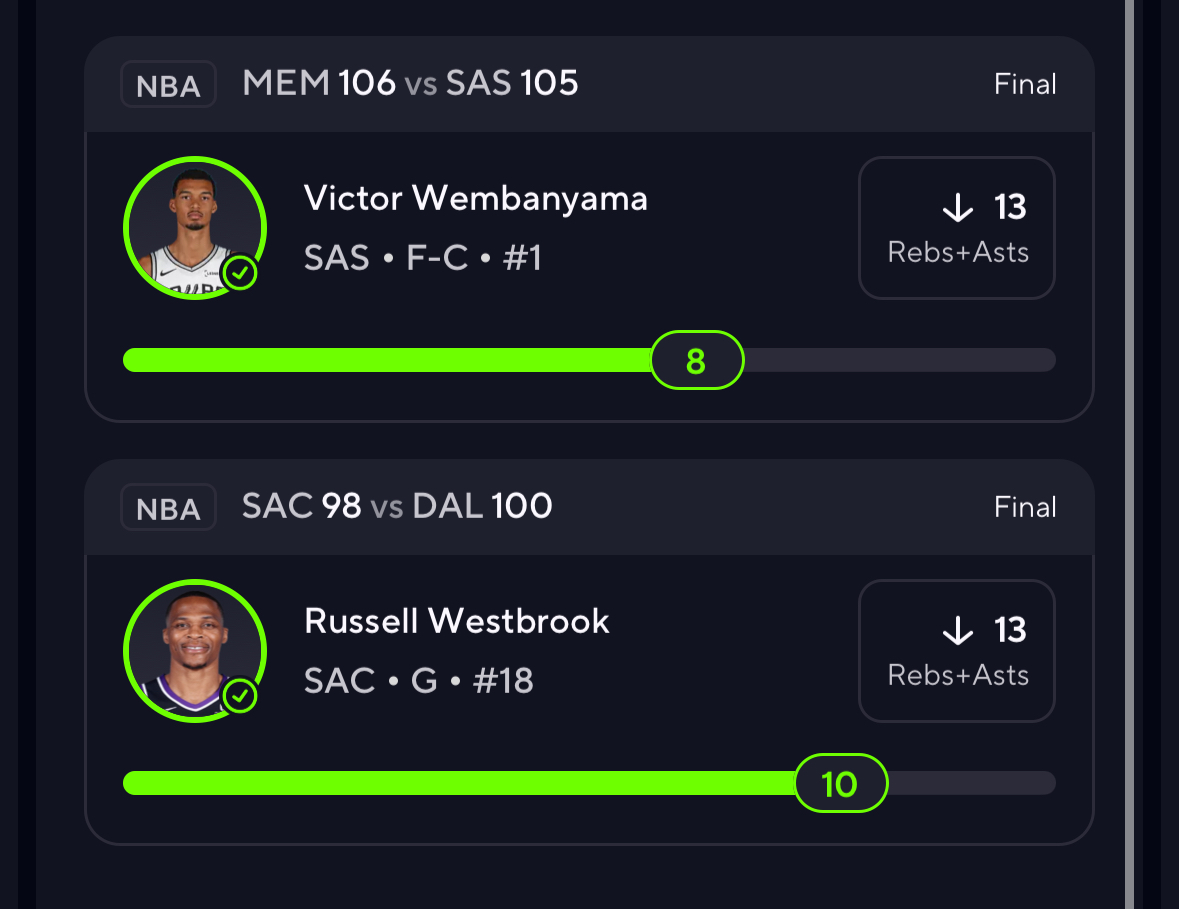Open Wembanyama's 13 Rebs+Asts projection box
Screen dimensions: 1179x909
click(957, 228)
